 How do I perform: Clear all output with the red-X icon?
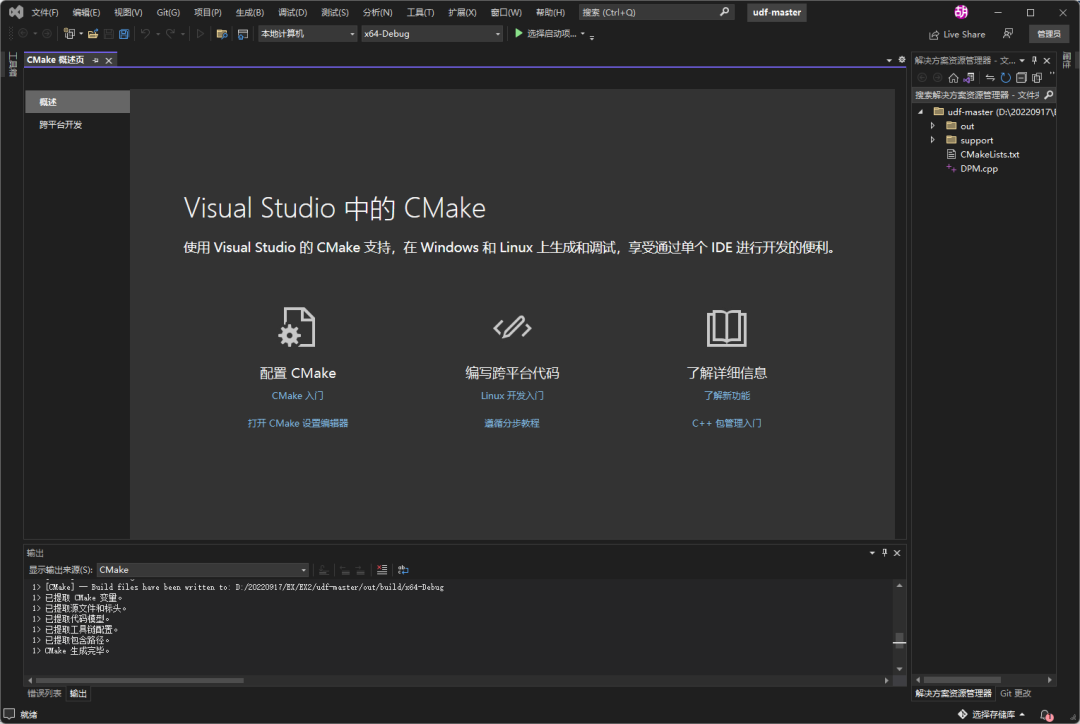(382, 570)
